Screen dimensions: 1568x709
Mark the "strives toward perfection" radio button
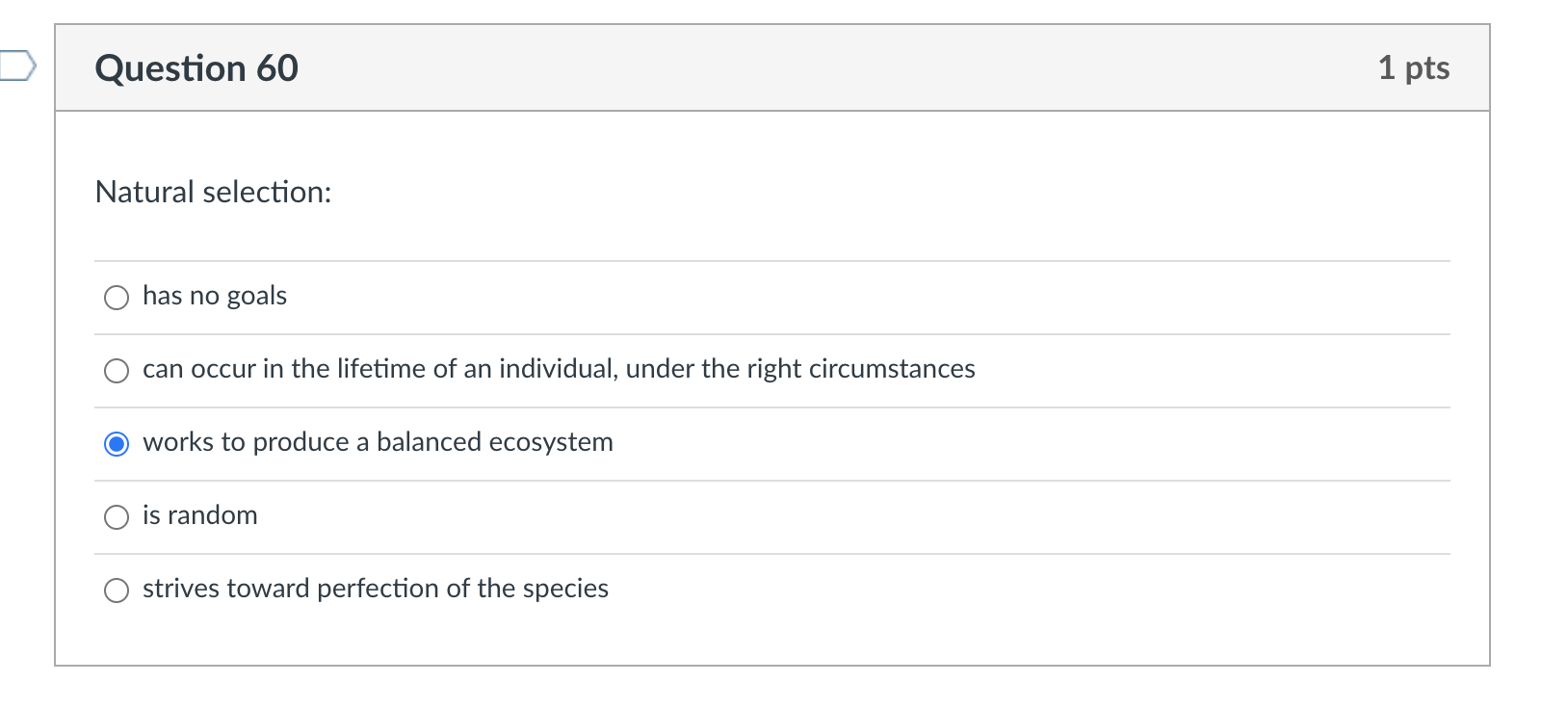click(117, 591)
